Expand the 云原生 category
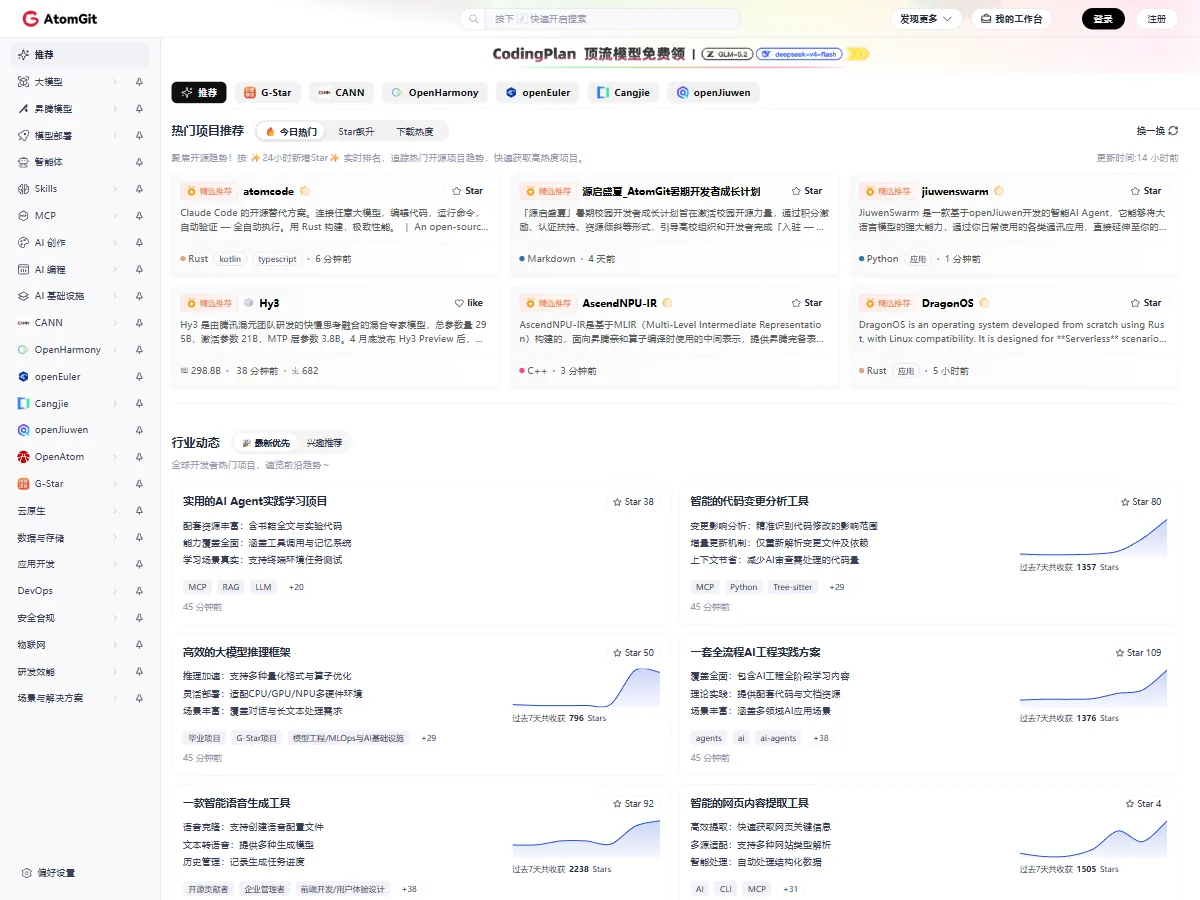This screenshot has width=1200, height=900. tap(115, 511)
